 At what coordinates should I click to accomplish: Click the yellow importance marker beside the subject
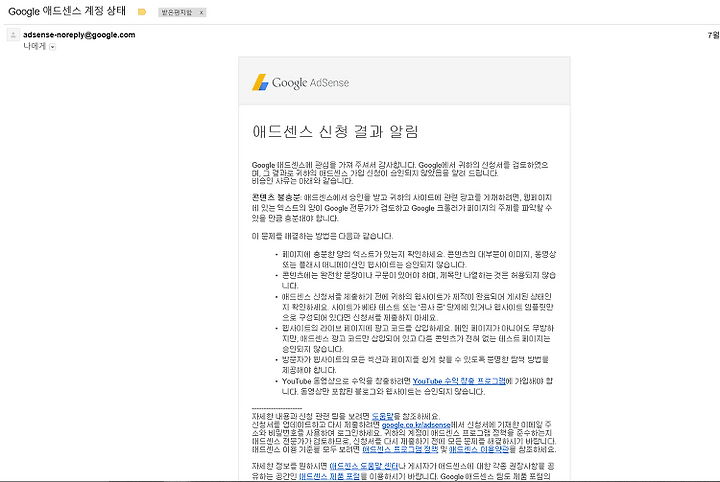coord(142,12)
